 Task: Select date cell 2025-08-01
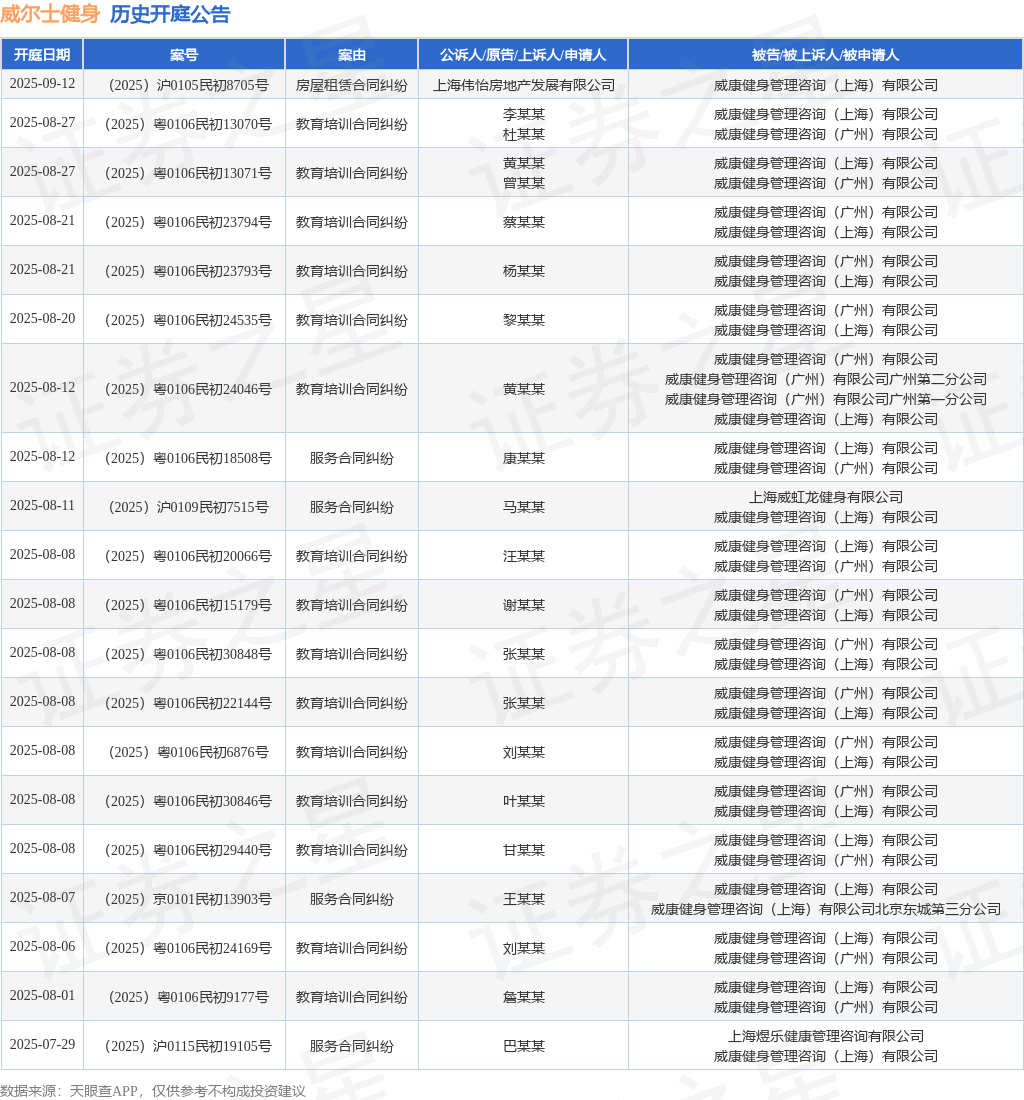(42, 995)
